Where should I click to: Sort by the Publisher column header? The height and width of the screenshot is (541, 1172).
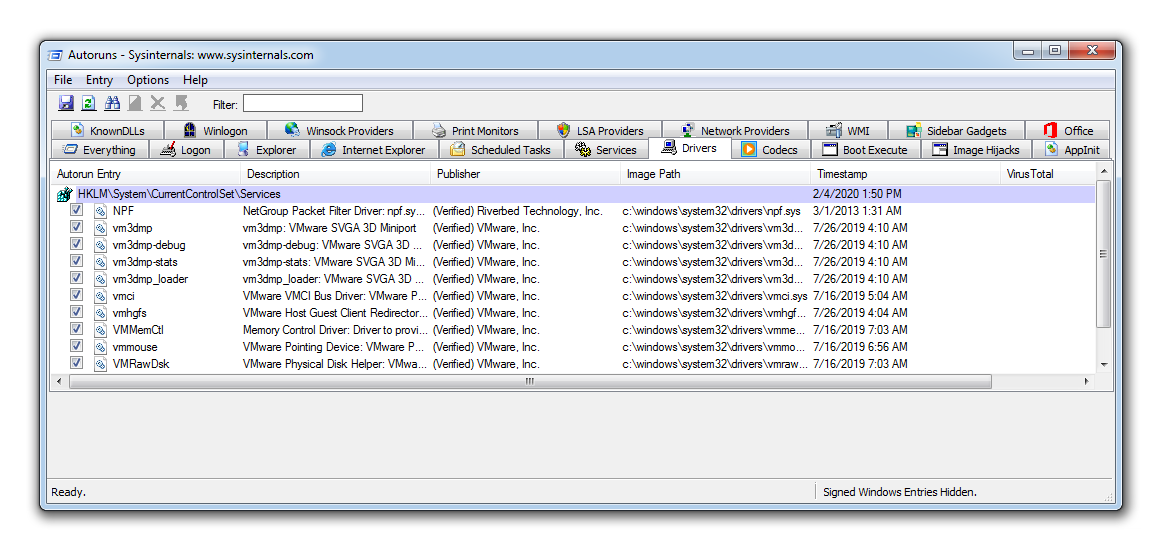458,174
